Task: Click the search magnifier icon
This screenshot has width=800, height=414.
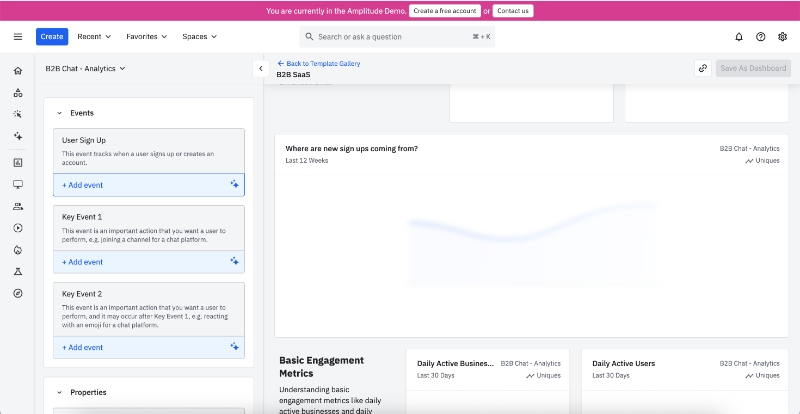Action: (x=309, y=37)
